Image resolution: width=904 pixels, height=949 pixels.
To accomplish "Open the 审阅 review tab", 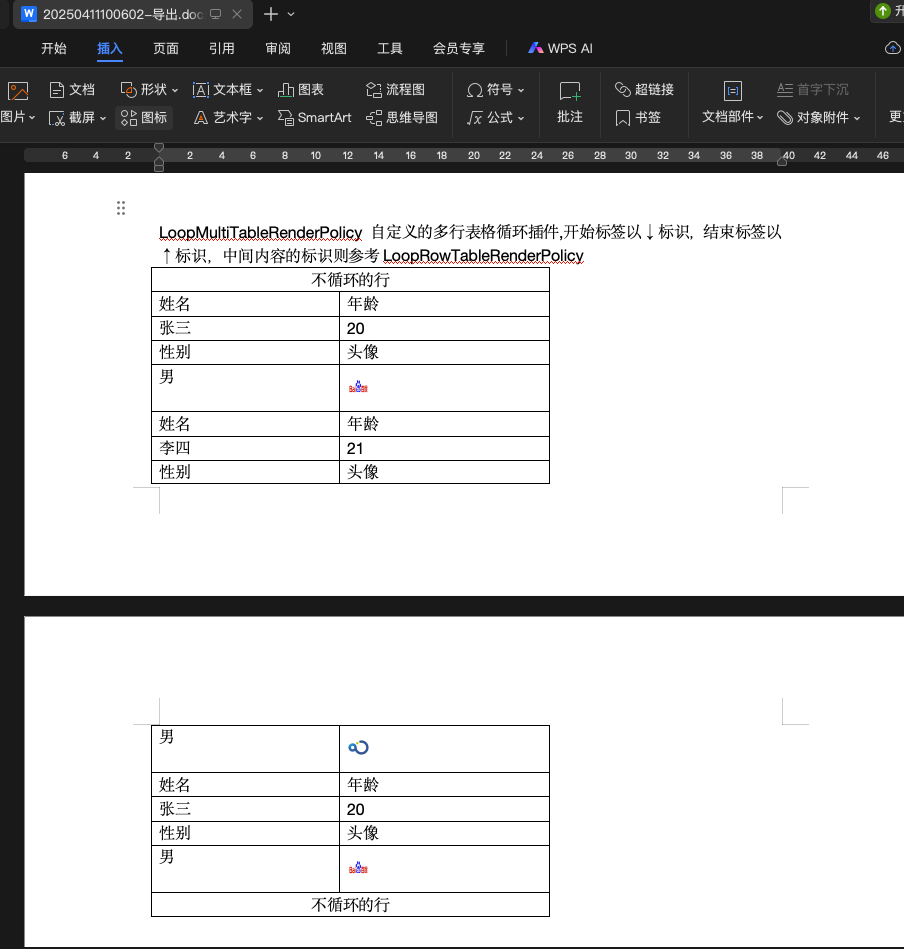I will pyautogui.click(x=278, y=48).
